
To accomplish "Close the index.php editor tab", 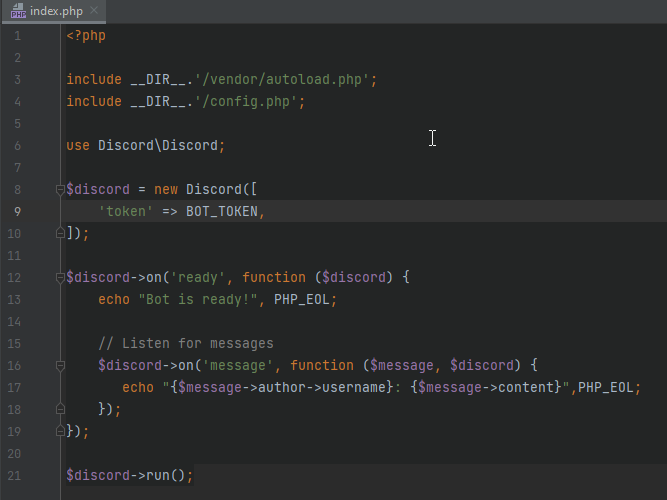I will coord(94,11).
